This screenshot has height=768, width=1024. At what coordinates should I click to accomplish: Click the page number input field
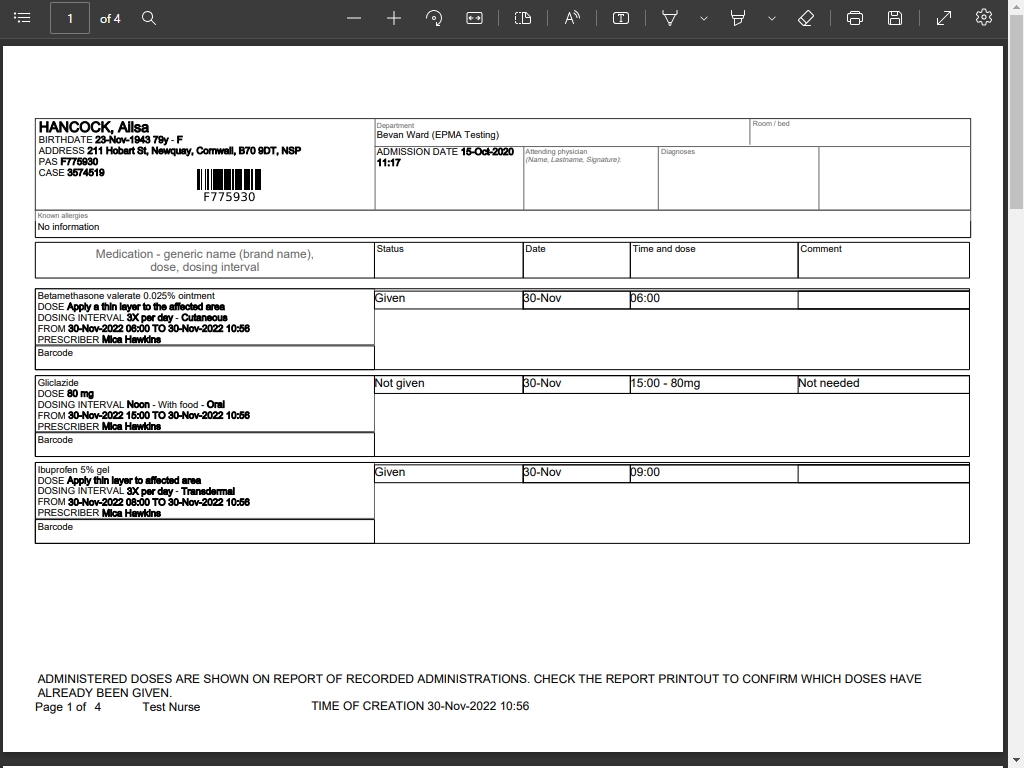click(70, 18)
